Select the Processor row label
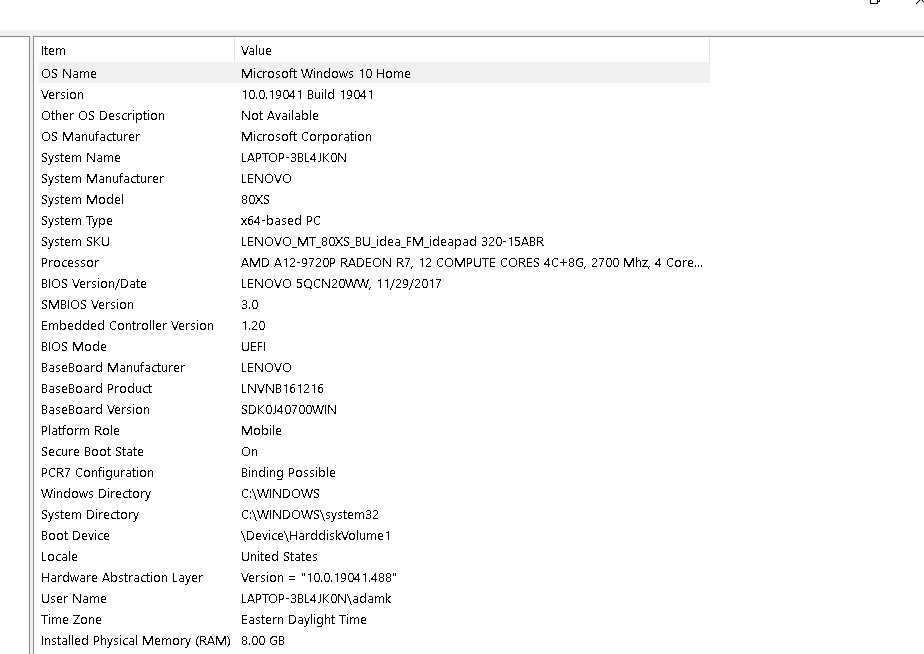 click(70, 263)
